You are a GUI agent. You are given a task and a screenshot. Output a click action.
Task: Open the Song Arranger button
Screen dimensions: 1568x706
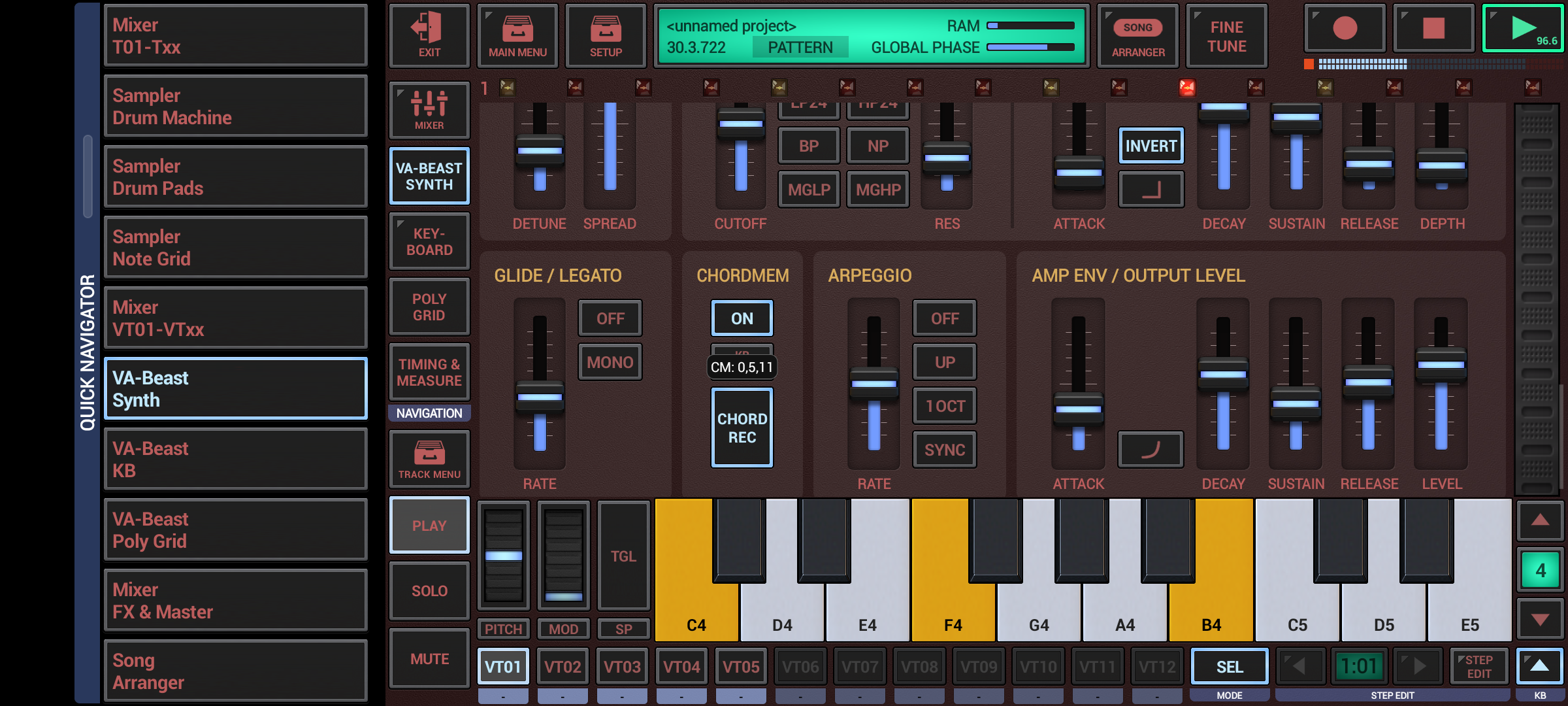pos(1138,36)
